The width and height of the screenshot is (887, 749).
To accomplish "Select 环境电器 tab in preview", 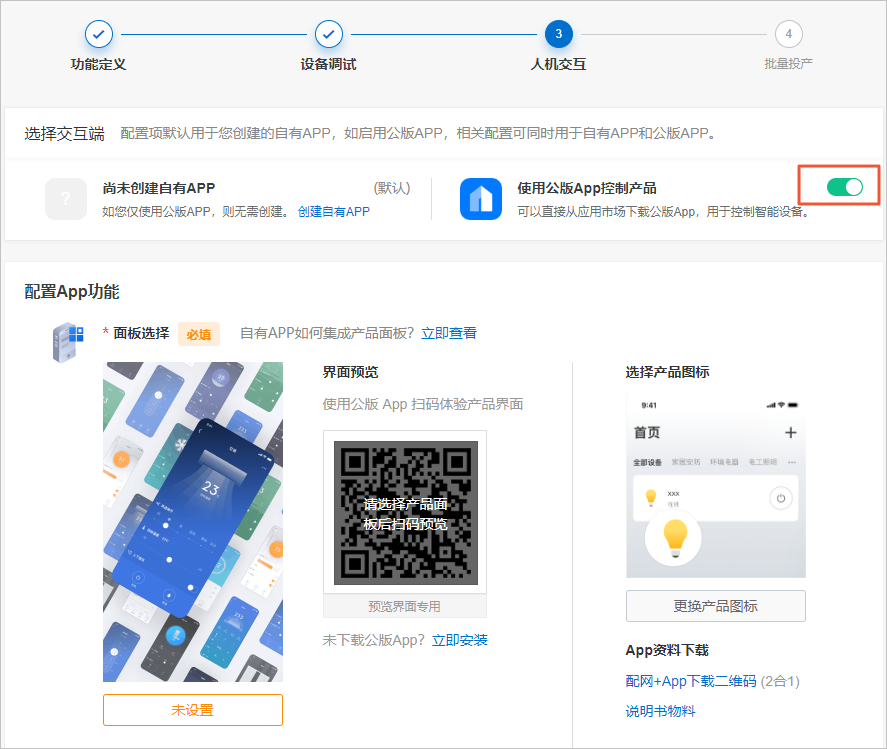I will [724, 462].
